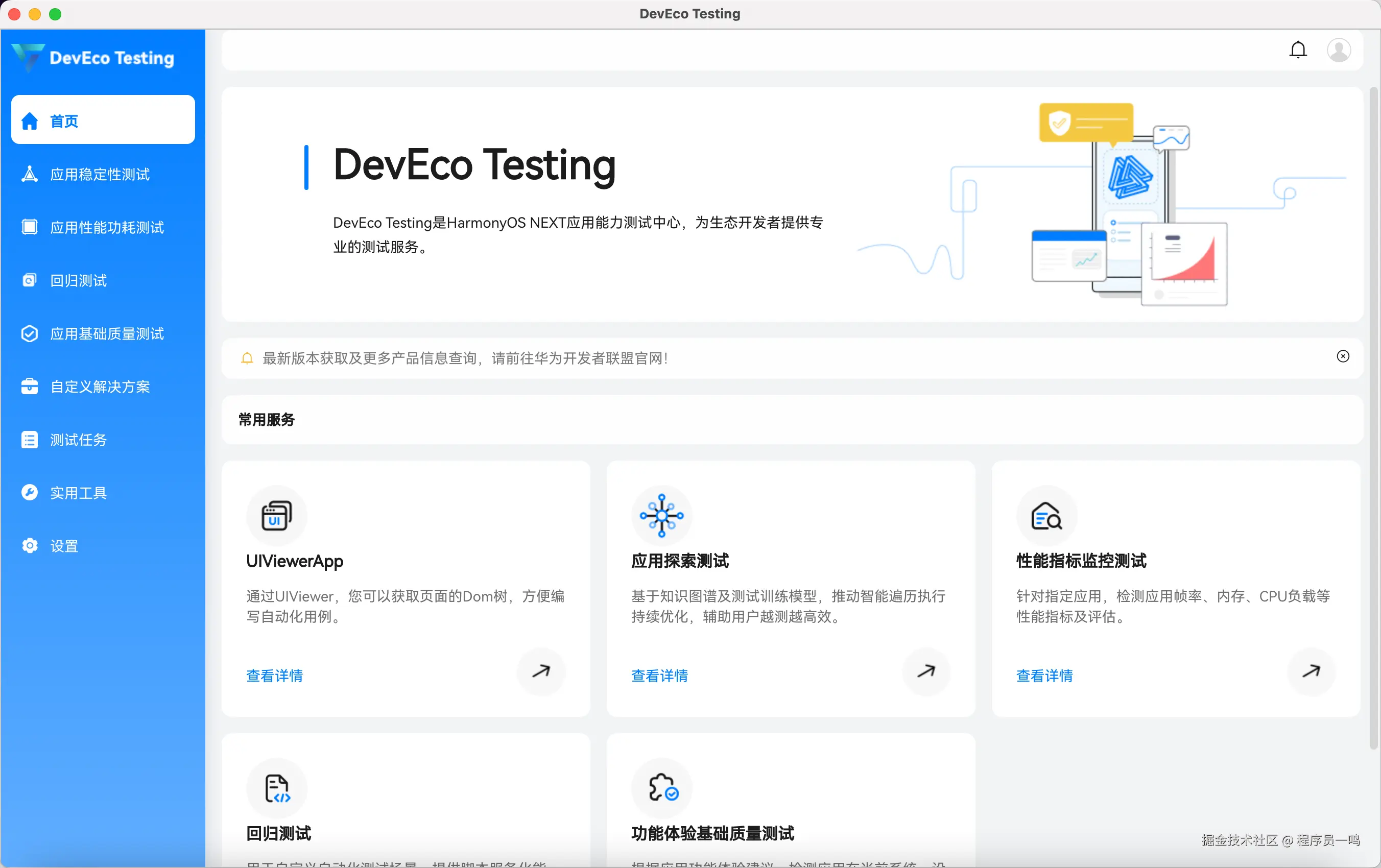Click 查看详情 link under 应用探索测试

[x=659, y=676]
